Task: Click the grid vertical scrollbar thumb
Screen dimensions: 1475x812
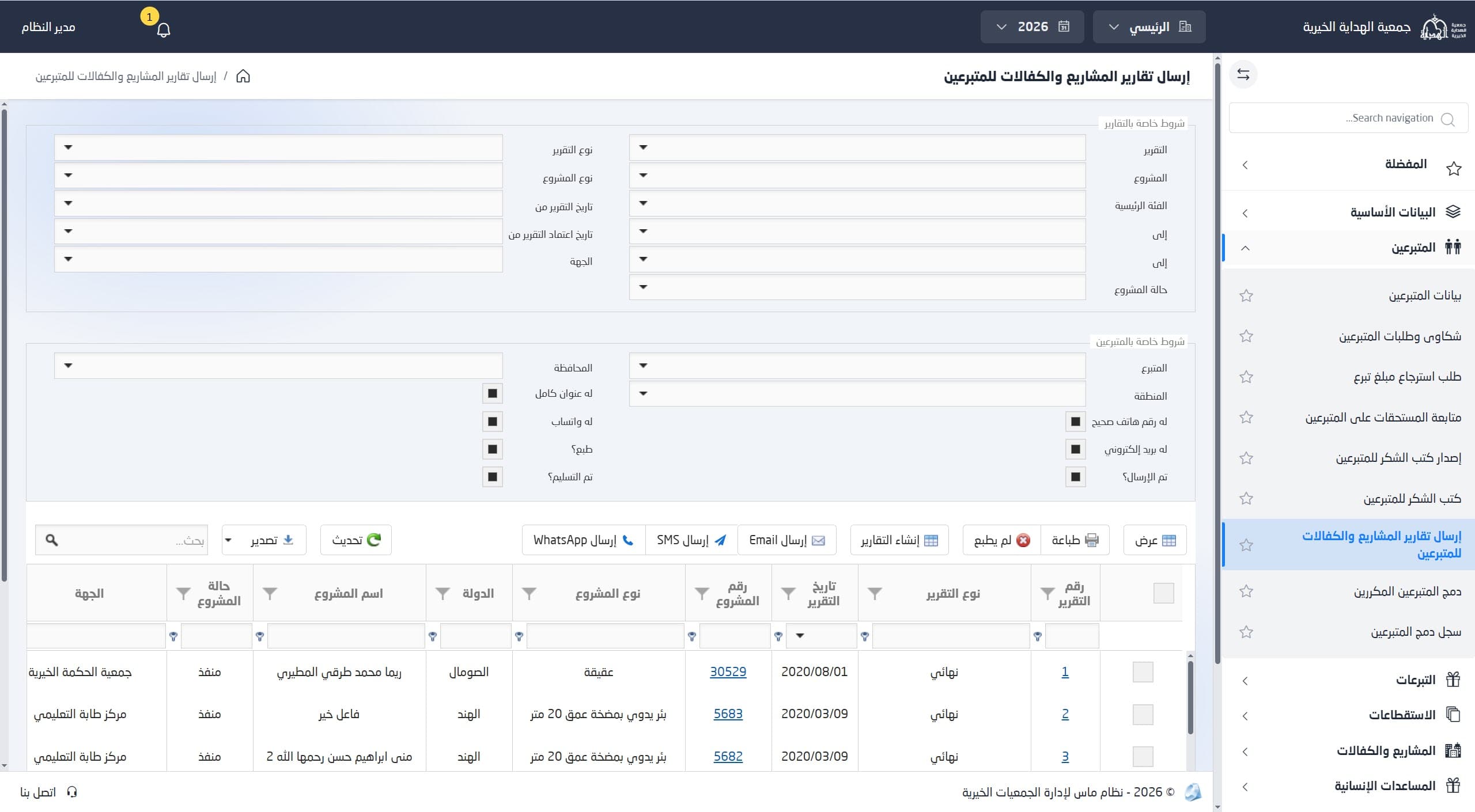Action: (x=1190, y=697)
